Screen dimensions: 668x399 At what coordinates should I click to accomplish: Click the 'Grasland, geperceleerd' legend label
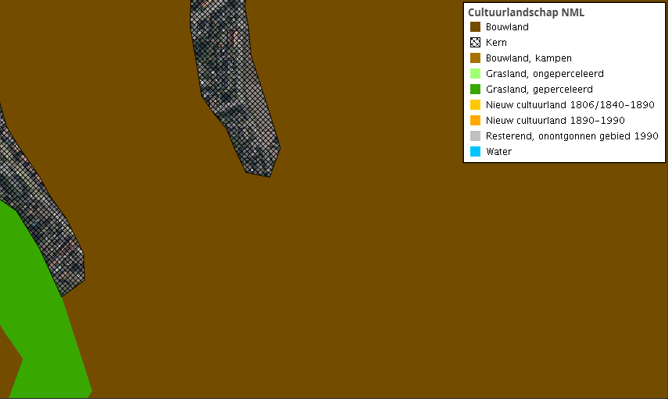[x=539, y=89]
